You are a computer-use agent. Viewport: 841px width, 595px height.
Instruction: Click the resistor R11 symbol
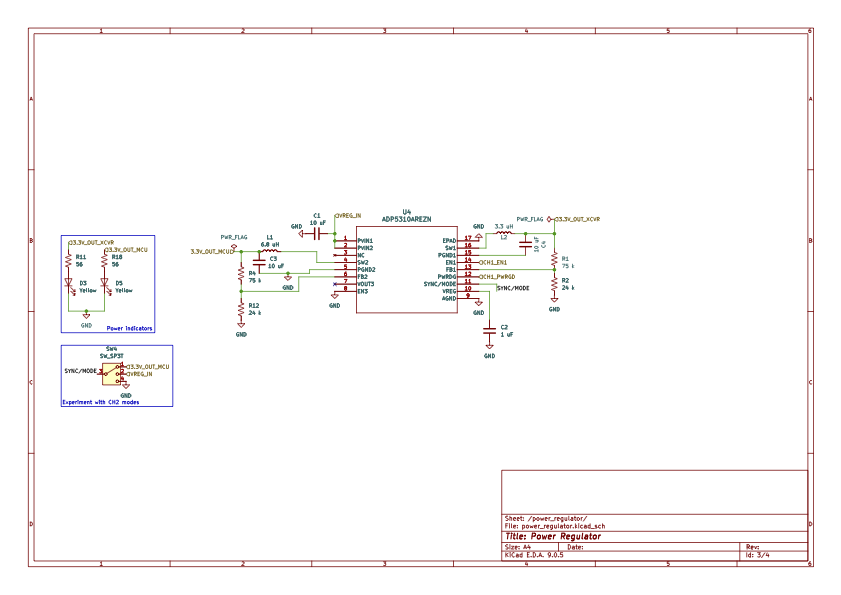(67, 260)
